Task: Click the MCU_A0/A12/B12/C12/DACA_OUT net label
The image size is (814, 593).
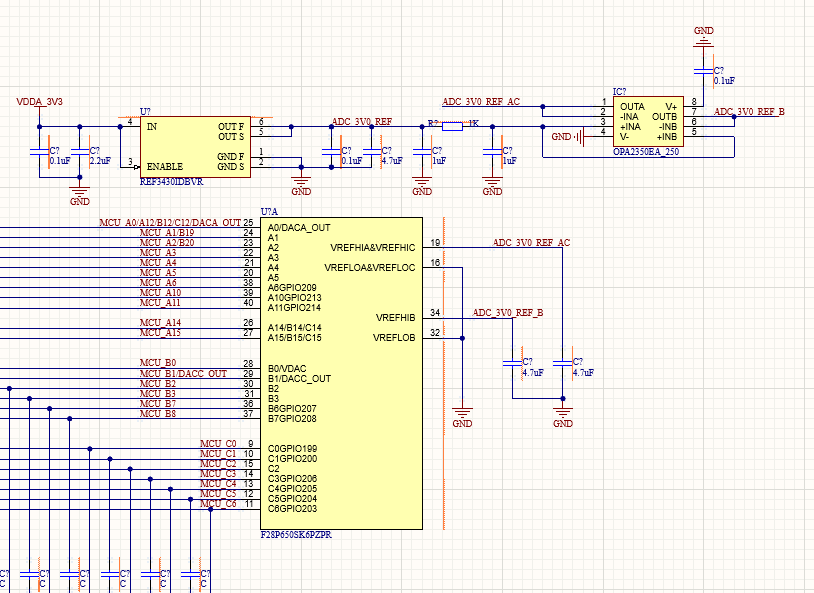Action: pyautogui.click(x=170, y=222)
